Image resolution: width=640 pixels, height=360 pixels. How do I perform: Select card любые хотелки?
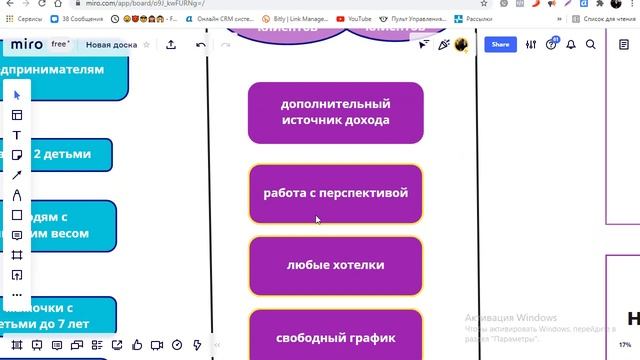tap(336, 266)
